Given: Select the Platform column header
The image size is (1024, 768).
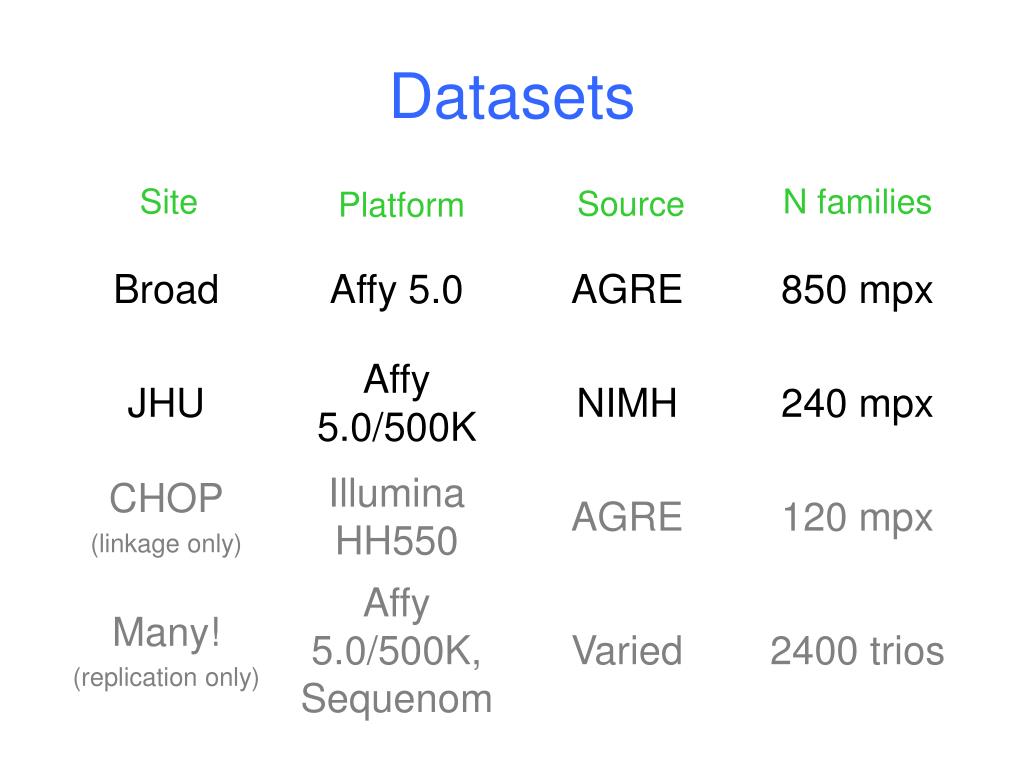Looking at the screenshot, I should point(401,205).
